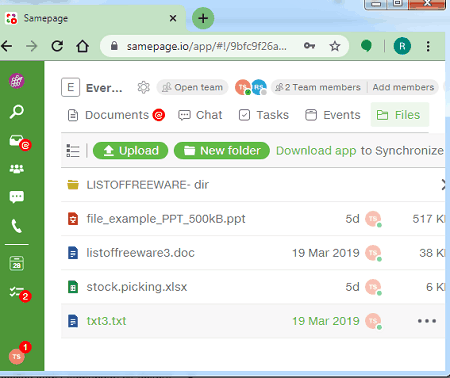Viewport: 450px width, 378px height.
Task: Click the TS member avatar in the team header
Action: pyautogui.click(x=243, y=87)
